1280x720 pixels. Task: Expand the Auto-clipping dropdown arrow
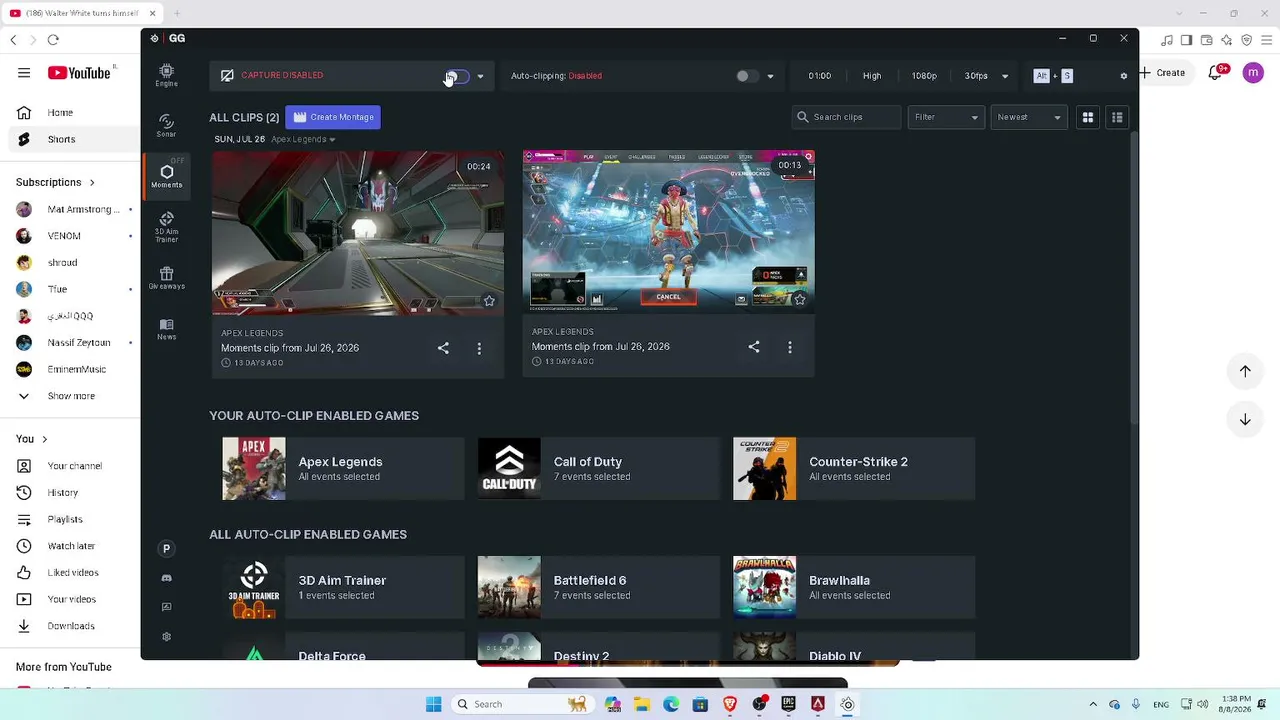770,76
